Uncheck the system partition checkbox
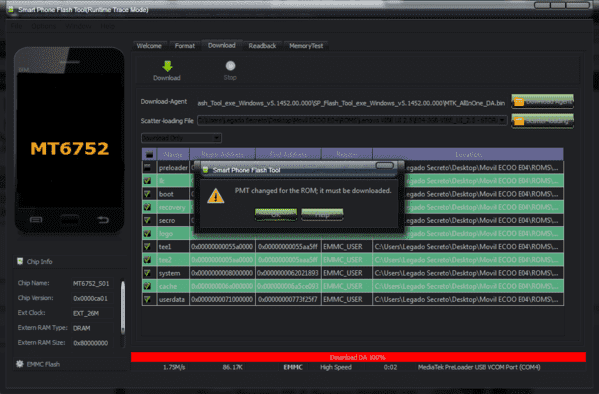This screenshot has height=394, width=599. point(147,273)
